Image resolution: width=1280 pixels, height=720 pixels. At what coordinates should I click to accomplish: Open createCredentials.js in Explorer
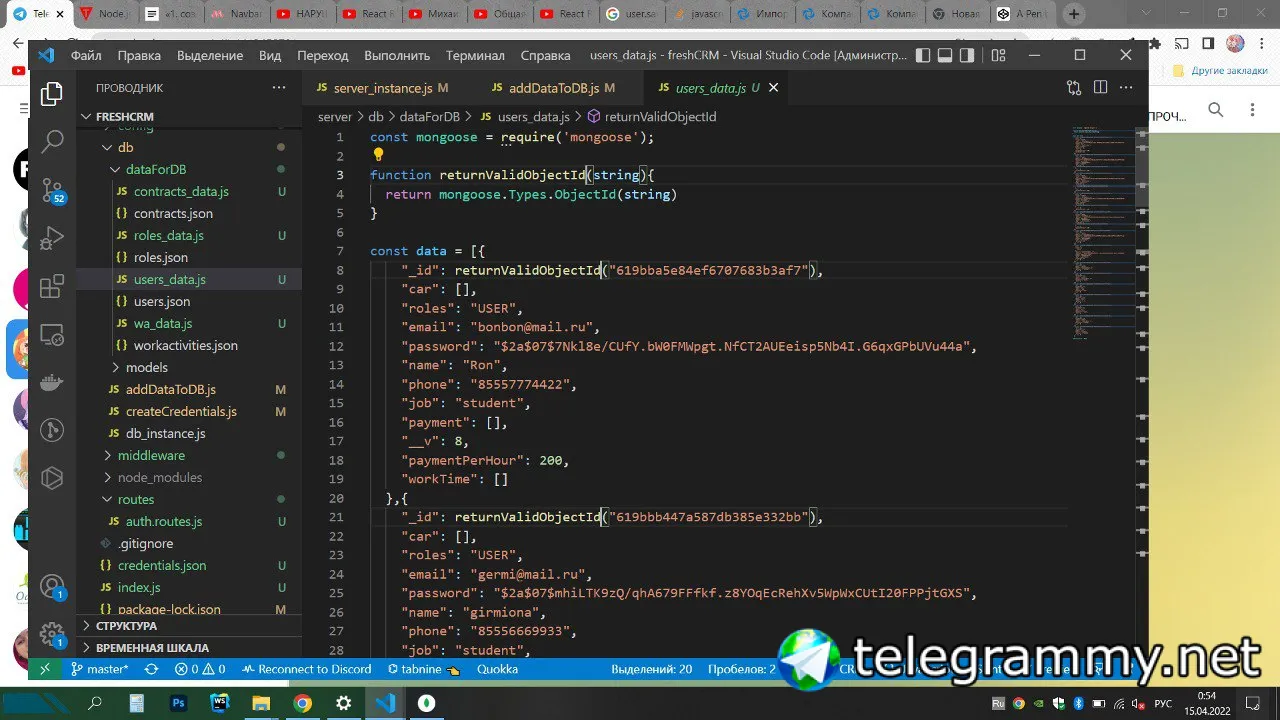[x=181, y=412]
